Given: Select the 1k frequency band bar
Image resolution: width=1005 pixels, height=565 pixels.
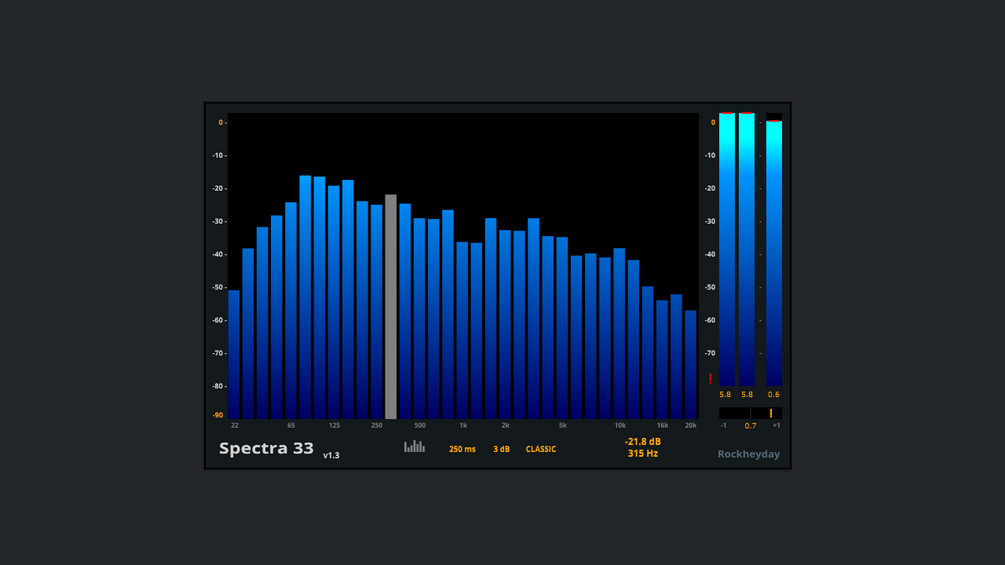Looking at the screenshot, I should (x=462, y=331).
